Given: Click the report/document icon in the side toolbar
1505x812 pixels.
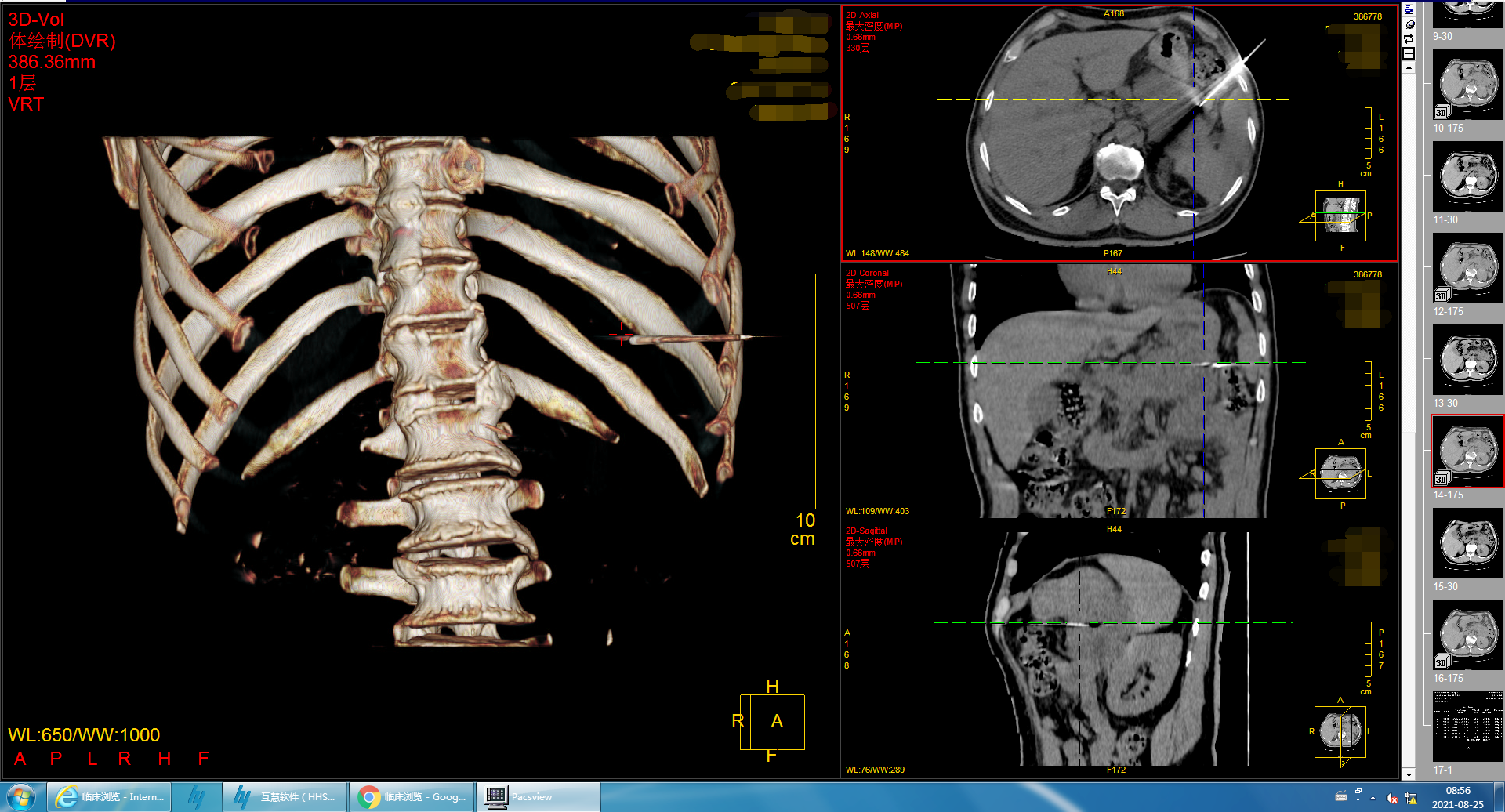Looking at the screenshot, I should coord(1409,9).
